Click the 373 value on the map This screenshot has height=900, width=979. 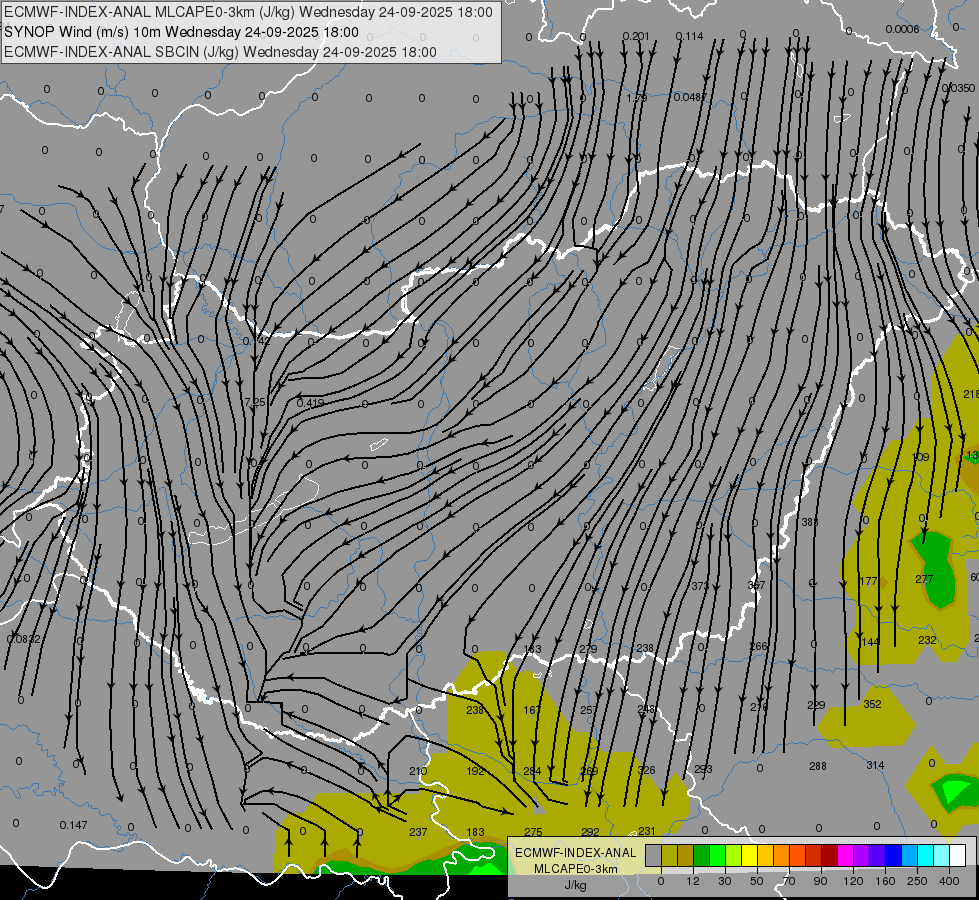tap(700, 586)
